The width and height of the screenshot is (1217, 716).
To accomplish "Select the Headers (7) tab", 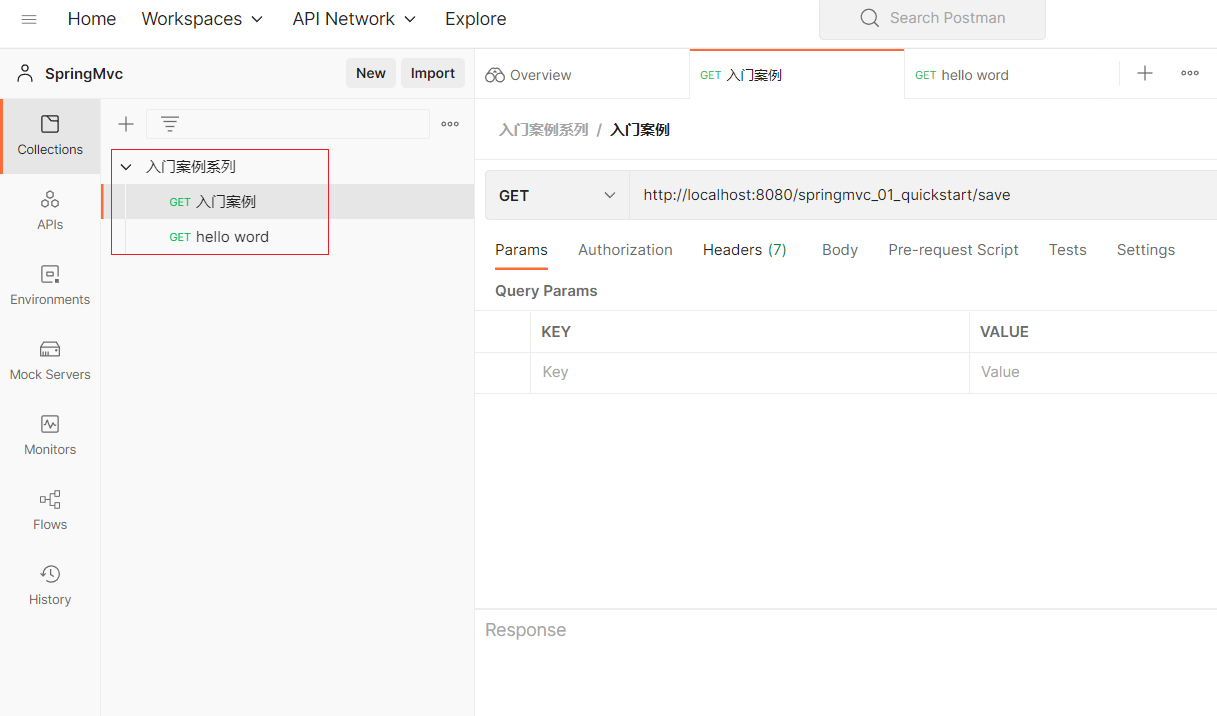I will coord(745,250).
